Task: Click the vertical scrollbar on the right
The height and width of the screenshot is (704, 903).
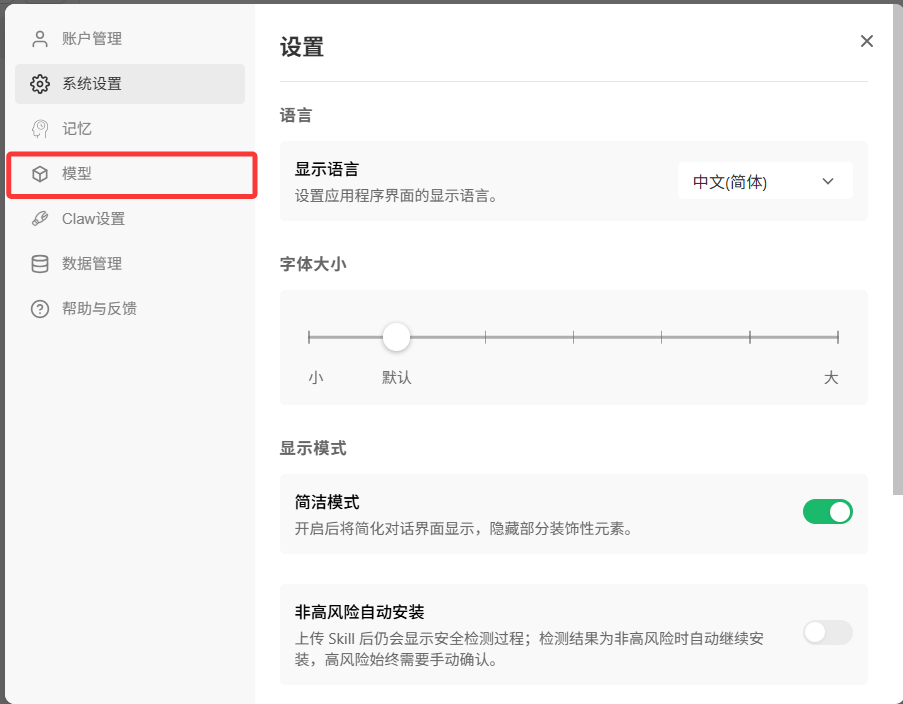Action: point(898,249)
